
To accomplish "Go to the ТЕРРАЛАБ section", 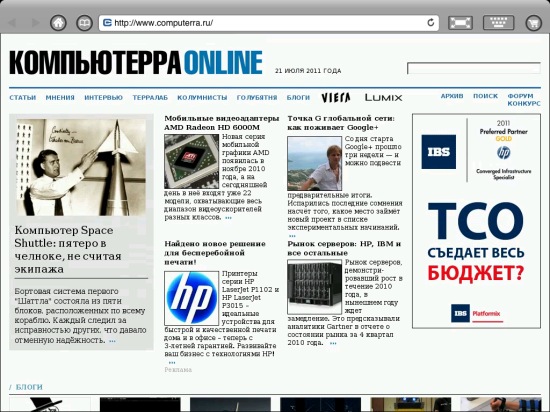I will click(x=150, y=97).
